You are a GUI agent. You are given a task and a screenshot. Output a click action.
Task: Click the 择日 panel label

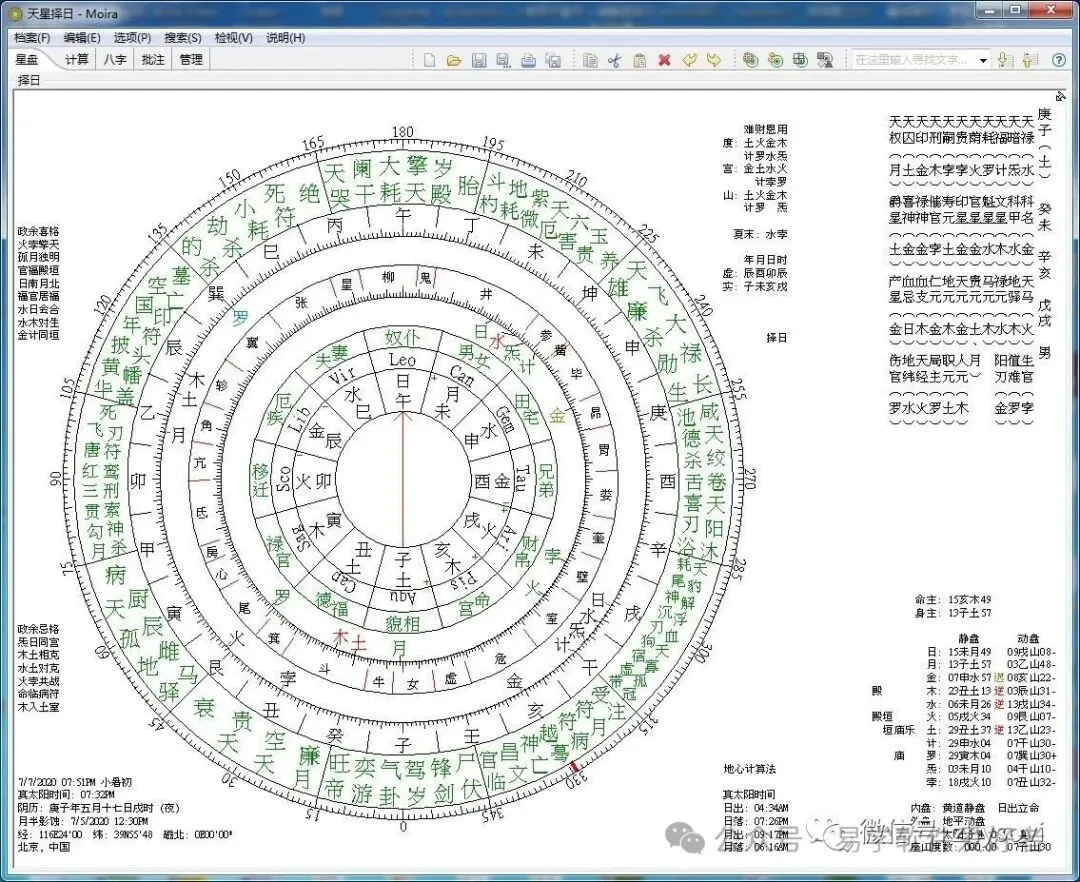point(29,81)
